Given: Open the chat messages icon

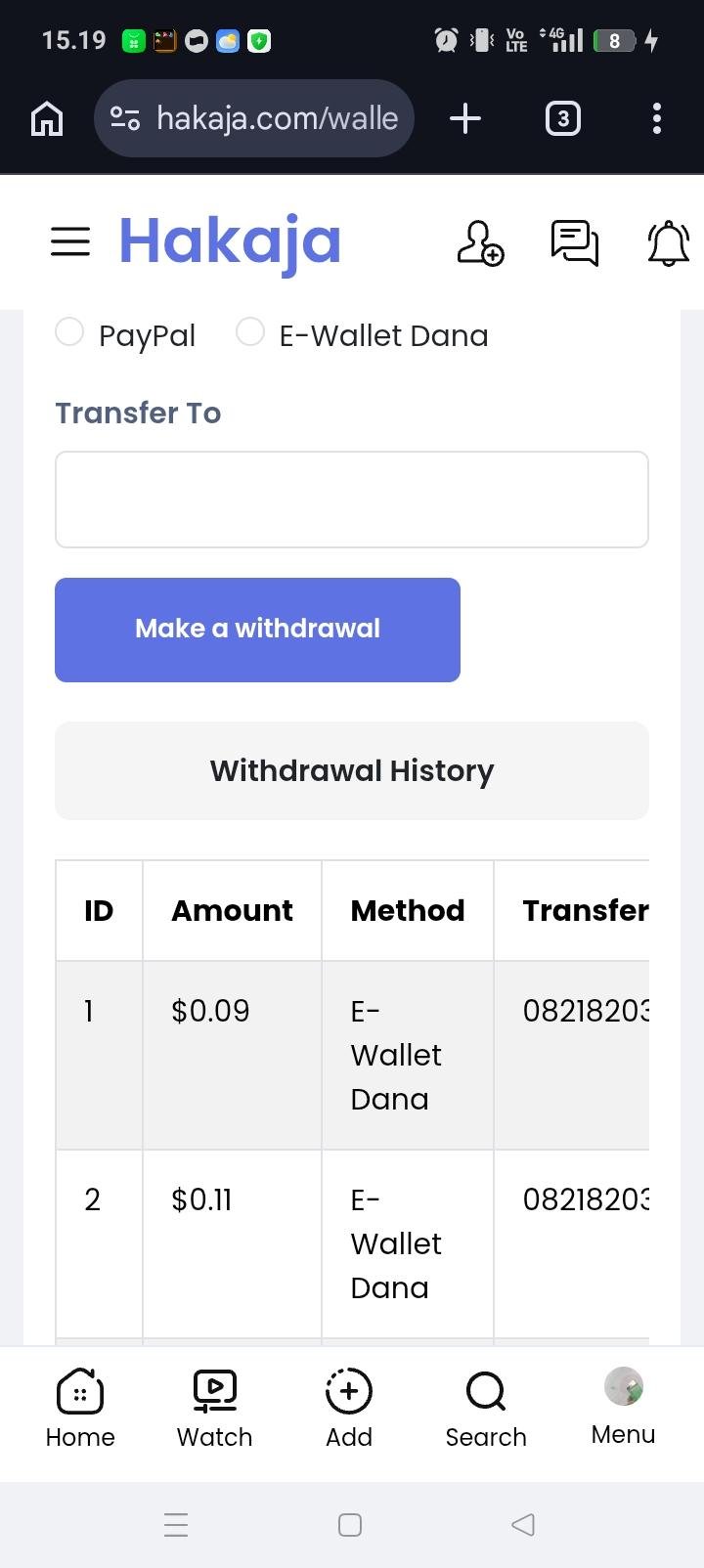Looking at the screenshot, I should click(x=575, y=242).
